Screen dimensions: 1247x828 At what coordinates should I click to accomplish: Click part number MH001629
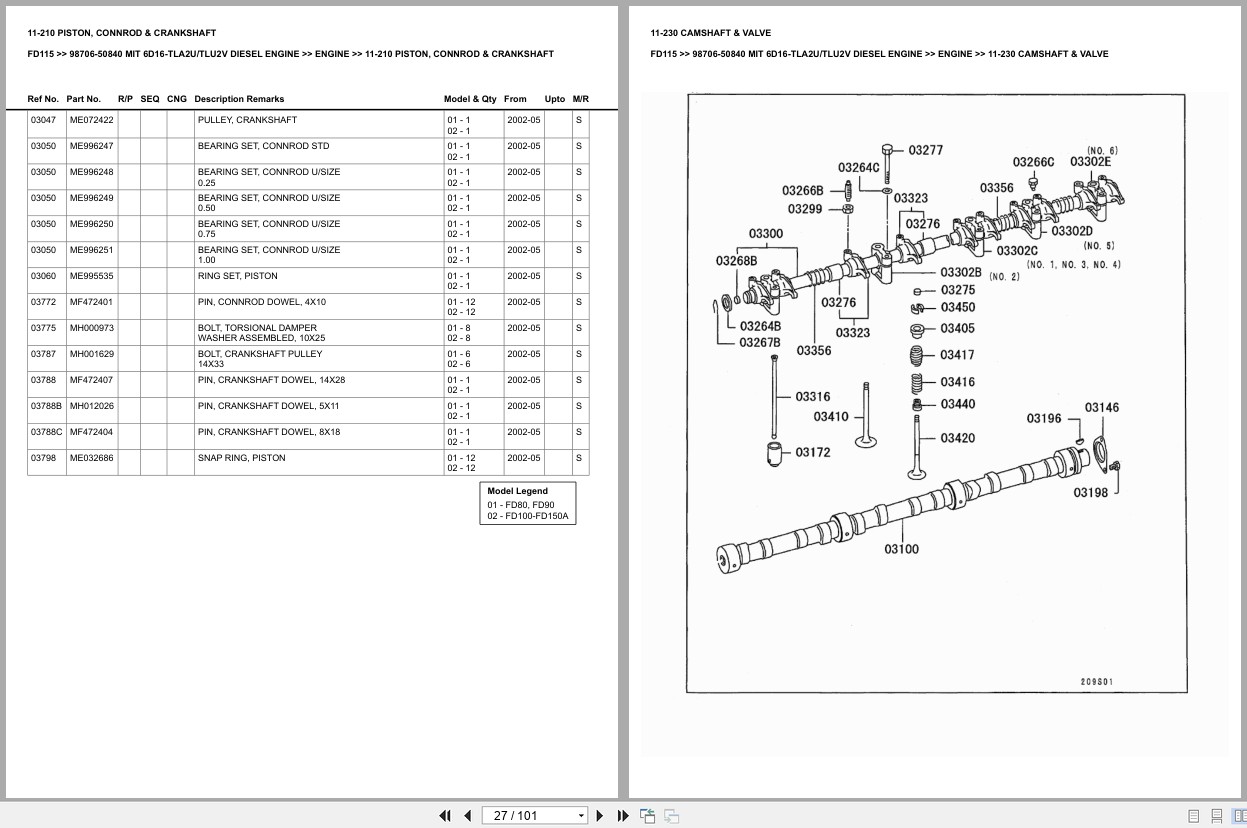click(x=92, y=354)
